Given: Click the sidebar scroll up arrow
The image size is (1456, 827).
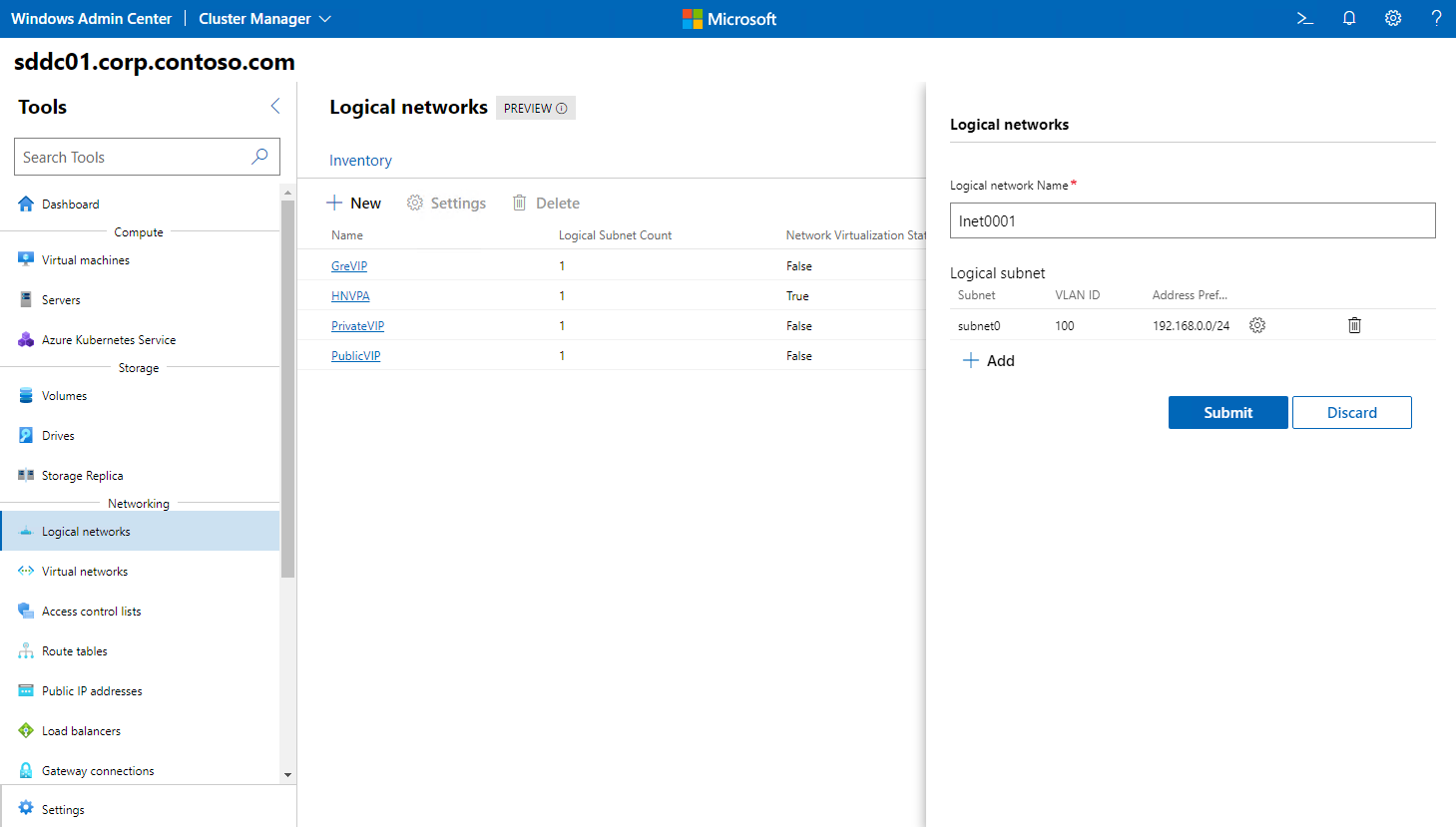Looking at the screenshot, I should 287,192.
